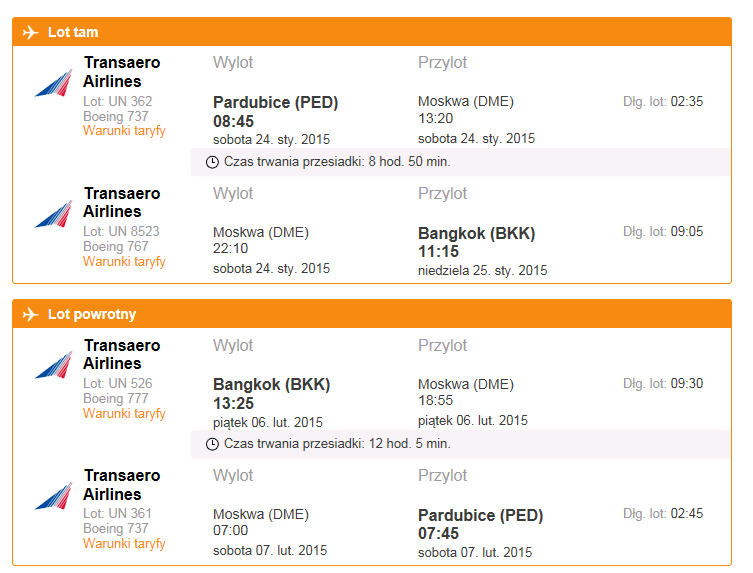This screenshot has height=573, width=753.
Task: Click Transaero logo for flight UN 526
Action: (54, 365)
